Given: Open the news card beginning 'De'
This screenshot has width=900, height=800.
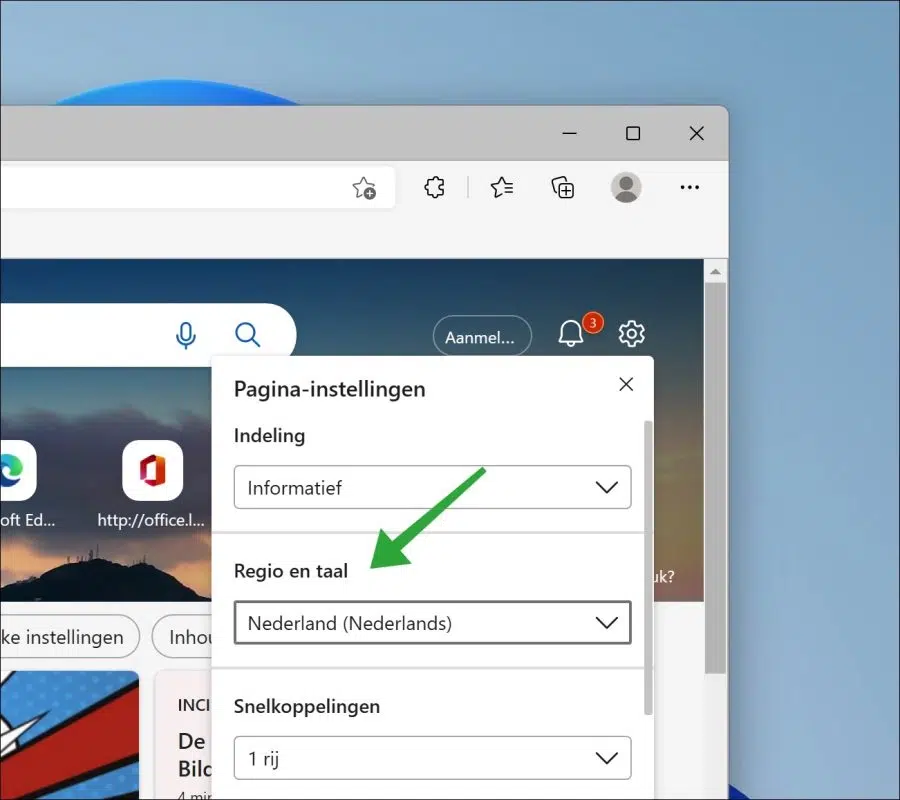Looking at the screenshot, I should [184, 735].
